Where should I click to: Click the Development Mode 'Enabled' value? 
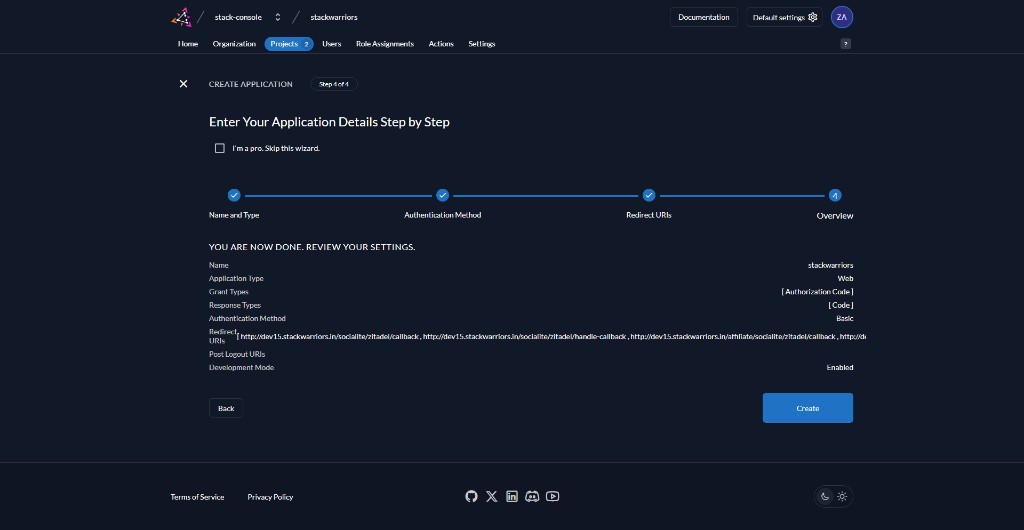pyautogui.click(x=840, y=367)
